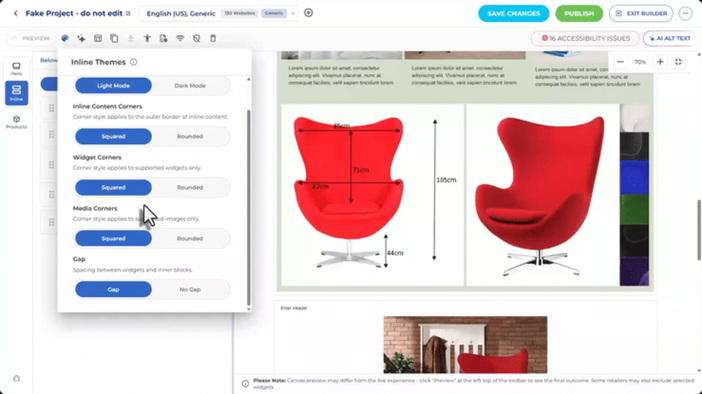Click the 70% zoom level value
The height and width of the screenshot is (394, 702).
[640, 62]
